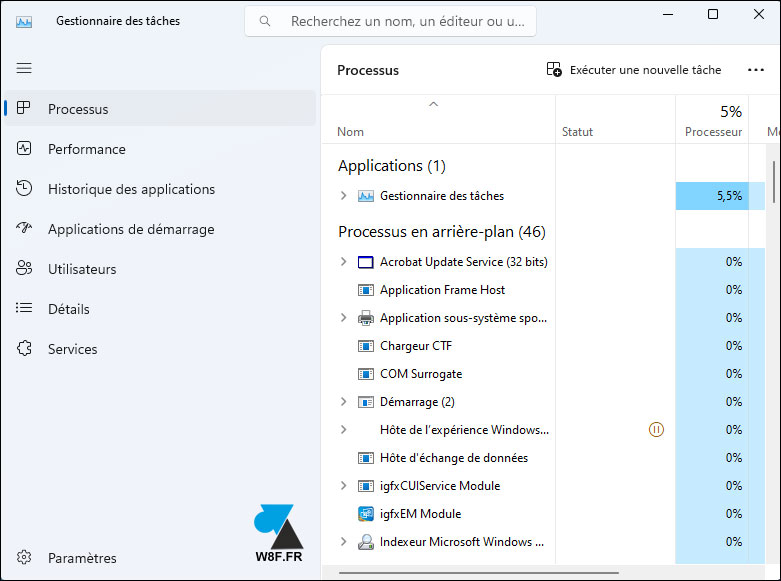Sort by the Processeur column header
The height and width of the screenshot is (581, 781).
(712, 120)
